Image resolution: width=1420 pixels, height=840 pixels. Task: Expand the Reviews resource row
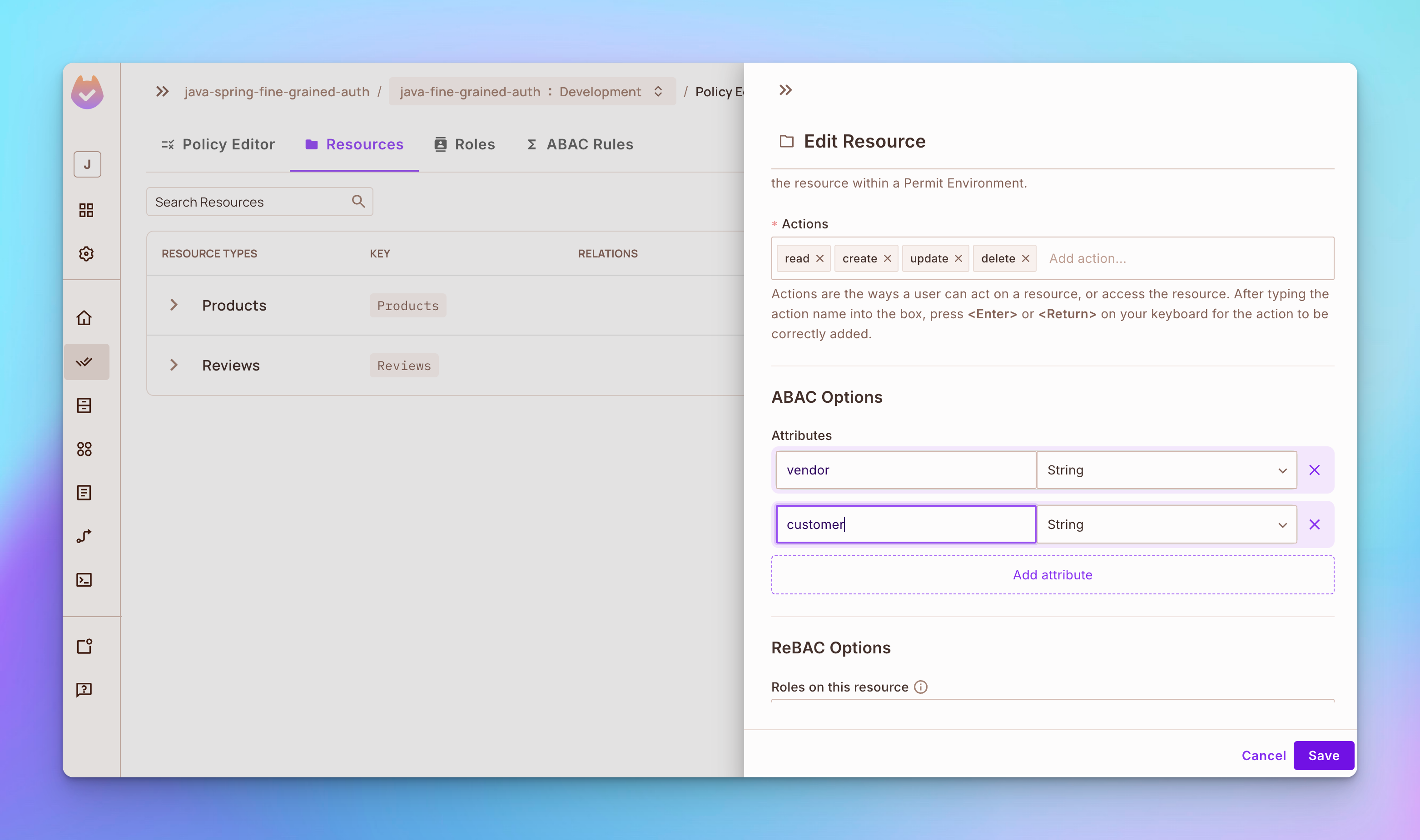point(175,365)
